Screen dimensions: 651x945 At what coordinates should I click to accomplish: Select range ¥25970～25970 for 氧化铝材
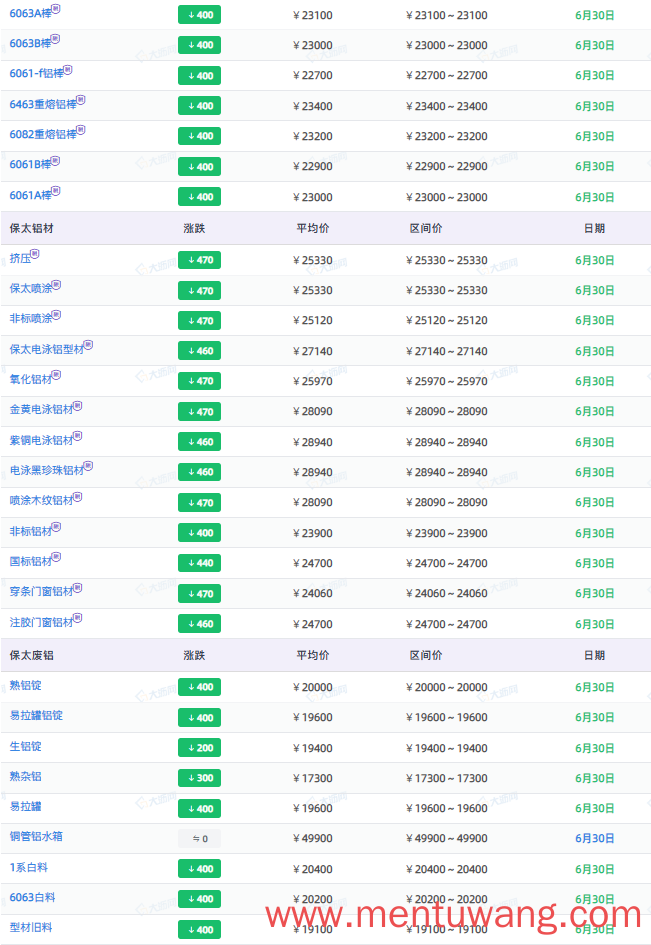click(447, 381)
